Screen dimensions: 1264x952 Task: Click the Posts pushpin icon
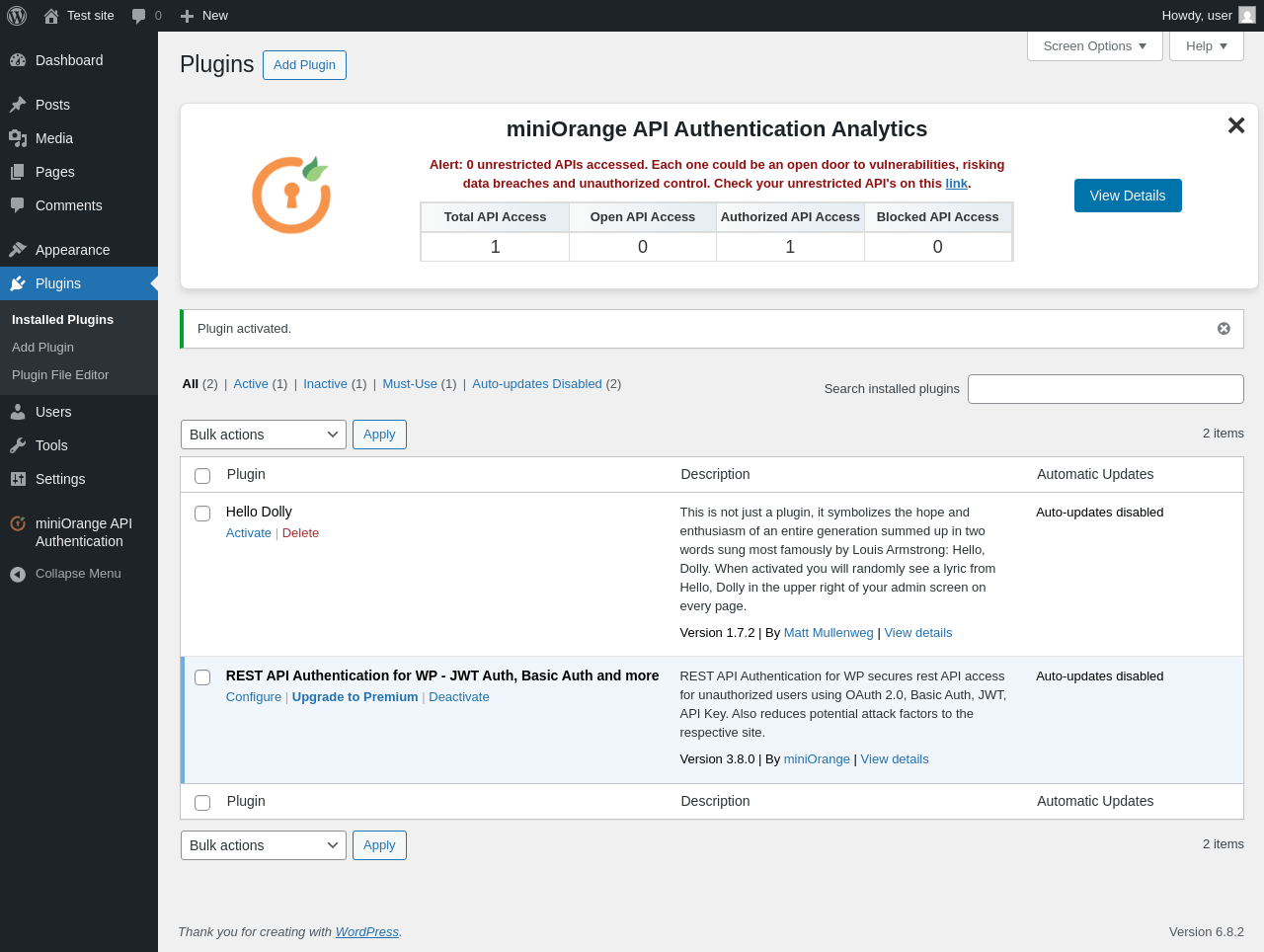coord(18,105)
